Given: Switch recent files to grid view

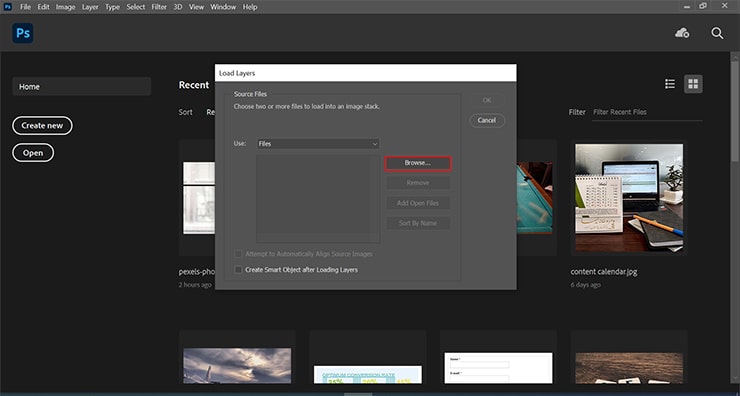Looking at the screenshot, I should pos(693,84).
